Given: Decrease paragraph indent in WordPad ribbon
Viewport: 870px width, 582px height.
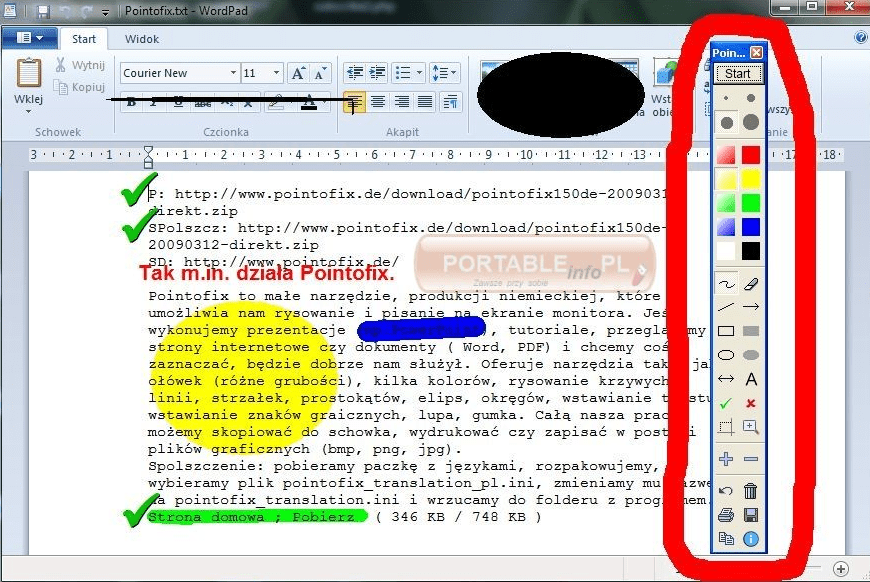Looking at the screenshot, I should pos(355,73).
